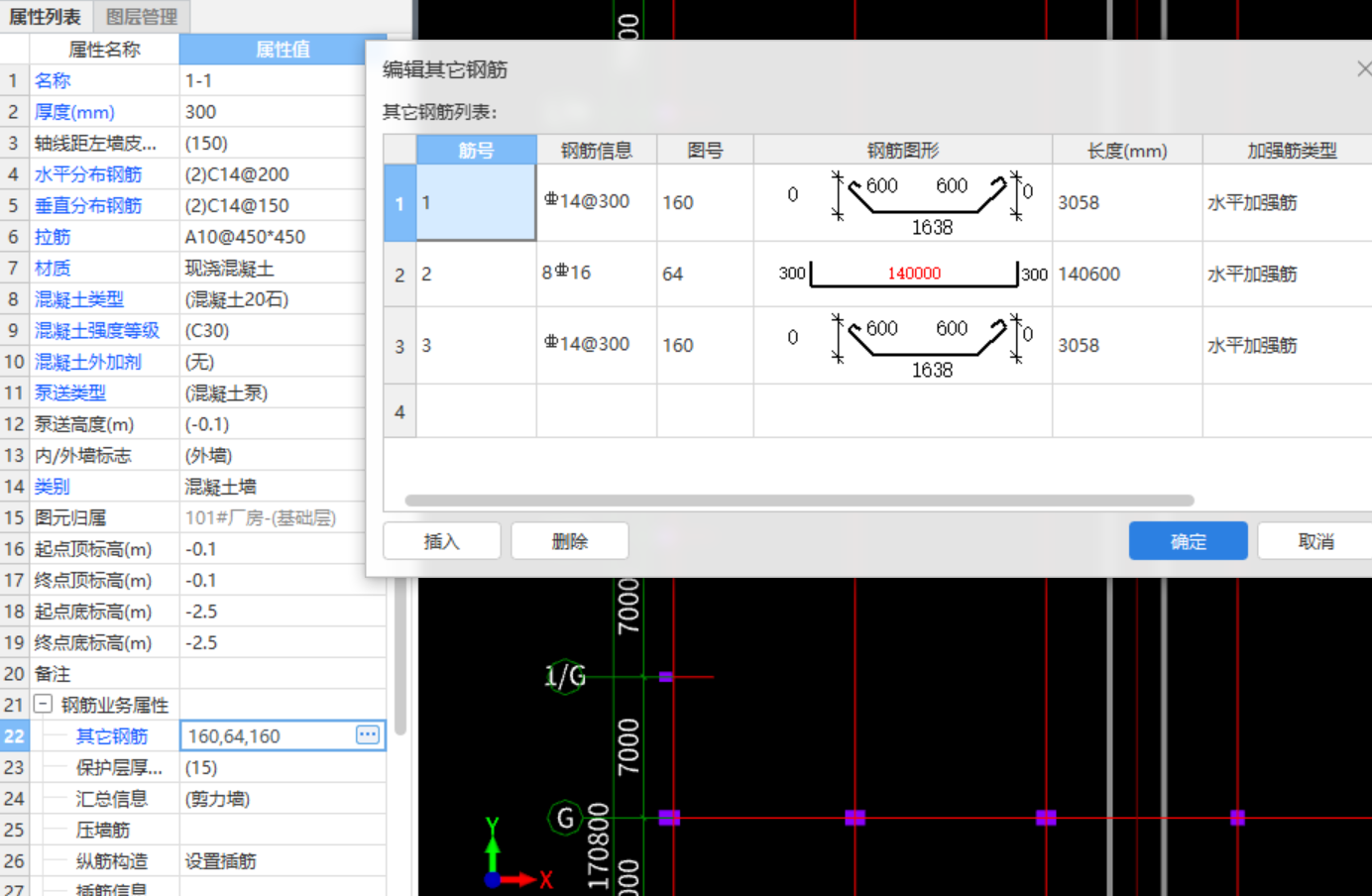Click the 1/G axis label in drawing
1372x896 pixels.
pos(565,677)
